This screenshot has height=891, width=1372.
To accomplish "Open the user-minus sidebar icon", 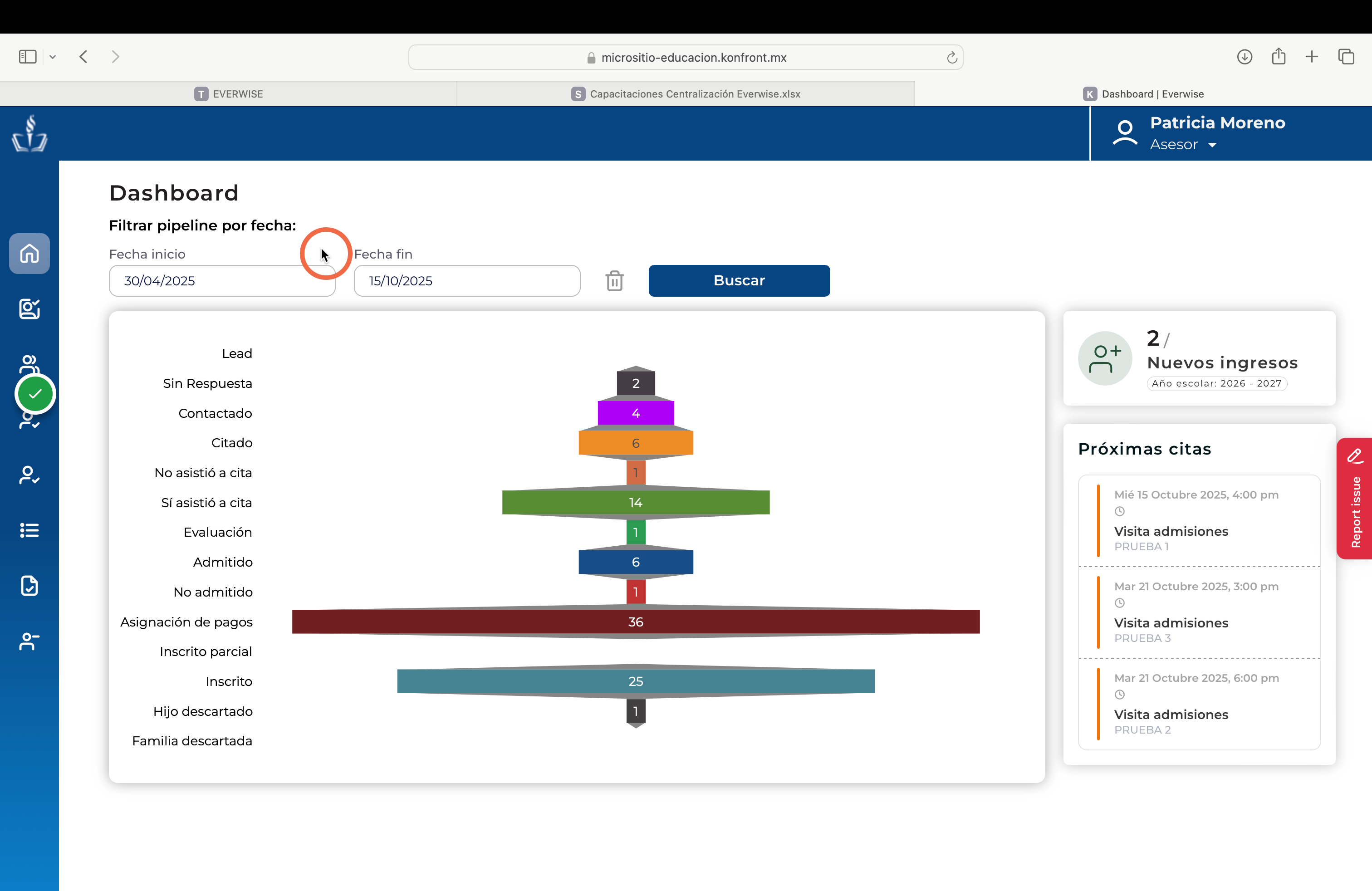I will (x=29, y=641).
